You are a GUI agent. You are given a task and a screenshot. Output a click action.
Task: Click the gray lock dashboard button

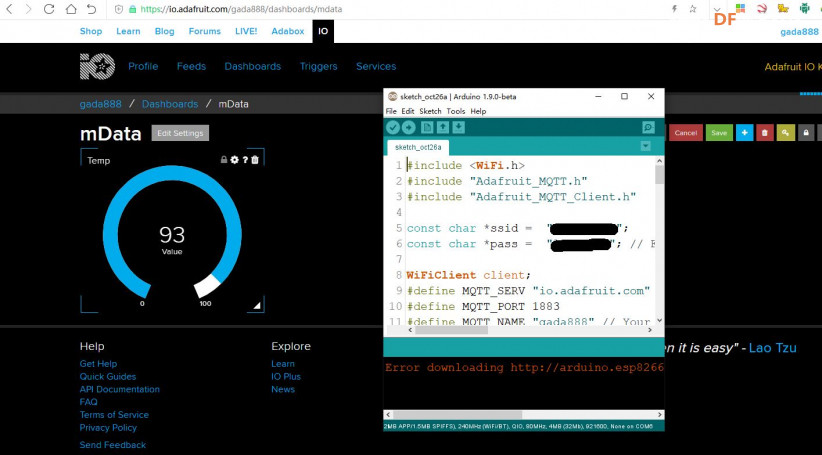806,133
